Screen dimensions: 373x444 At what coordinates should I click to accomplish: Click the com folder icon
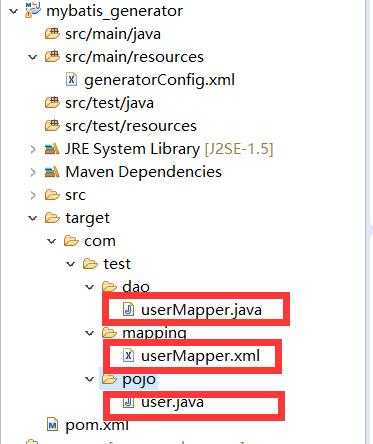click(71, 241)
